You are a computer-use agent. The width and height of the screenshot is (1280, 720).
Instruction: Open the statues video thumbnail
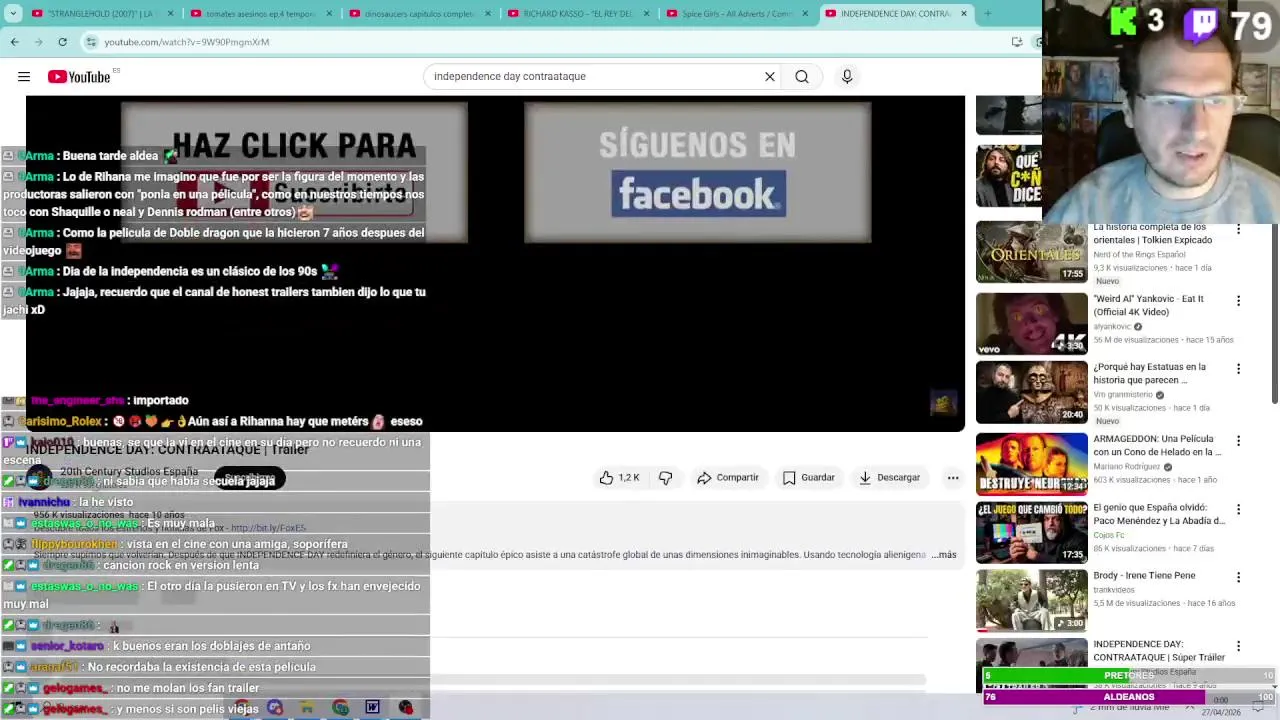point(1031,393)
